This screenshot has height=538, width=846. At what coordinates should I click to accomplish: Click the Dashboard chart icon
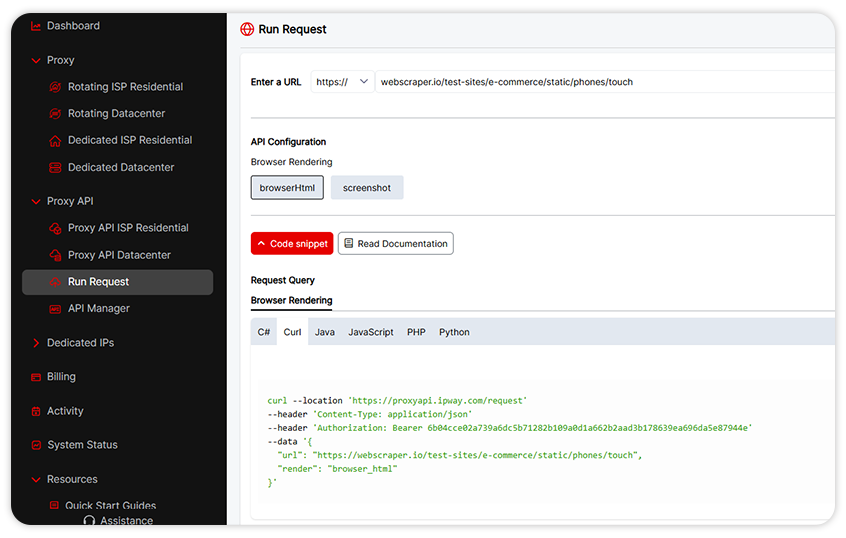pyautogui.click(x=37, y=26)
